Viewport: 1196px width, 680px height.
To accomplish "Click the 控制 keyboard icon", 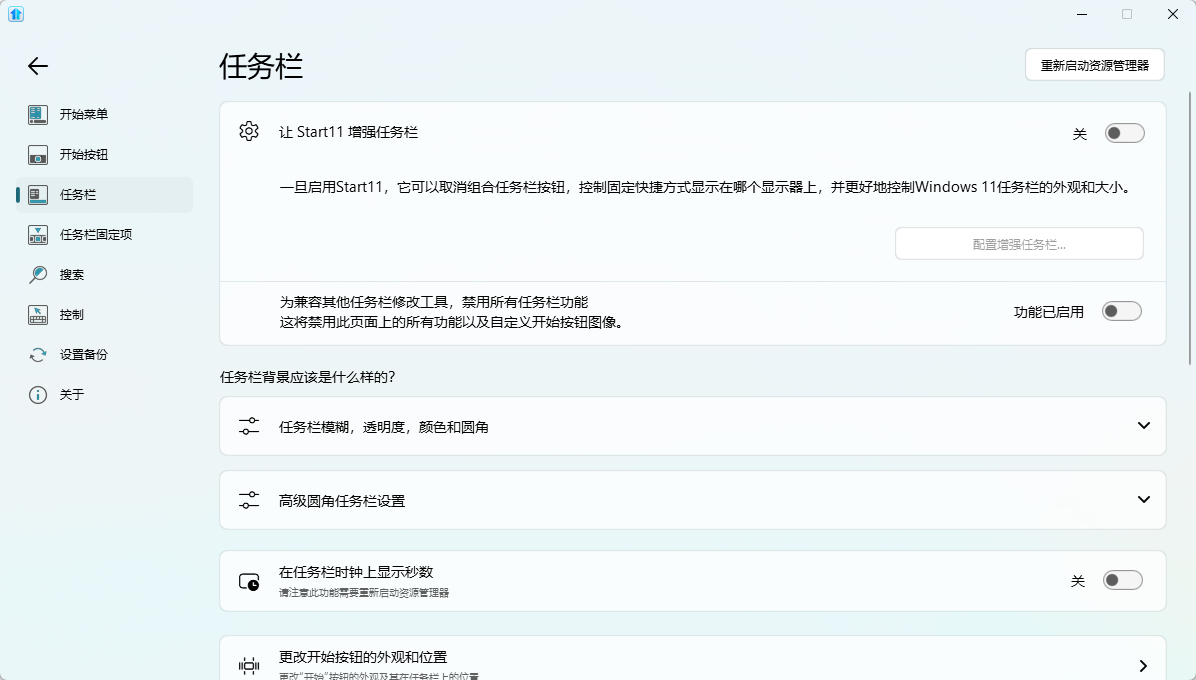I will [x=38, y=315].
